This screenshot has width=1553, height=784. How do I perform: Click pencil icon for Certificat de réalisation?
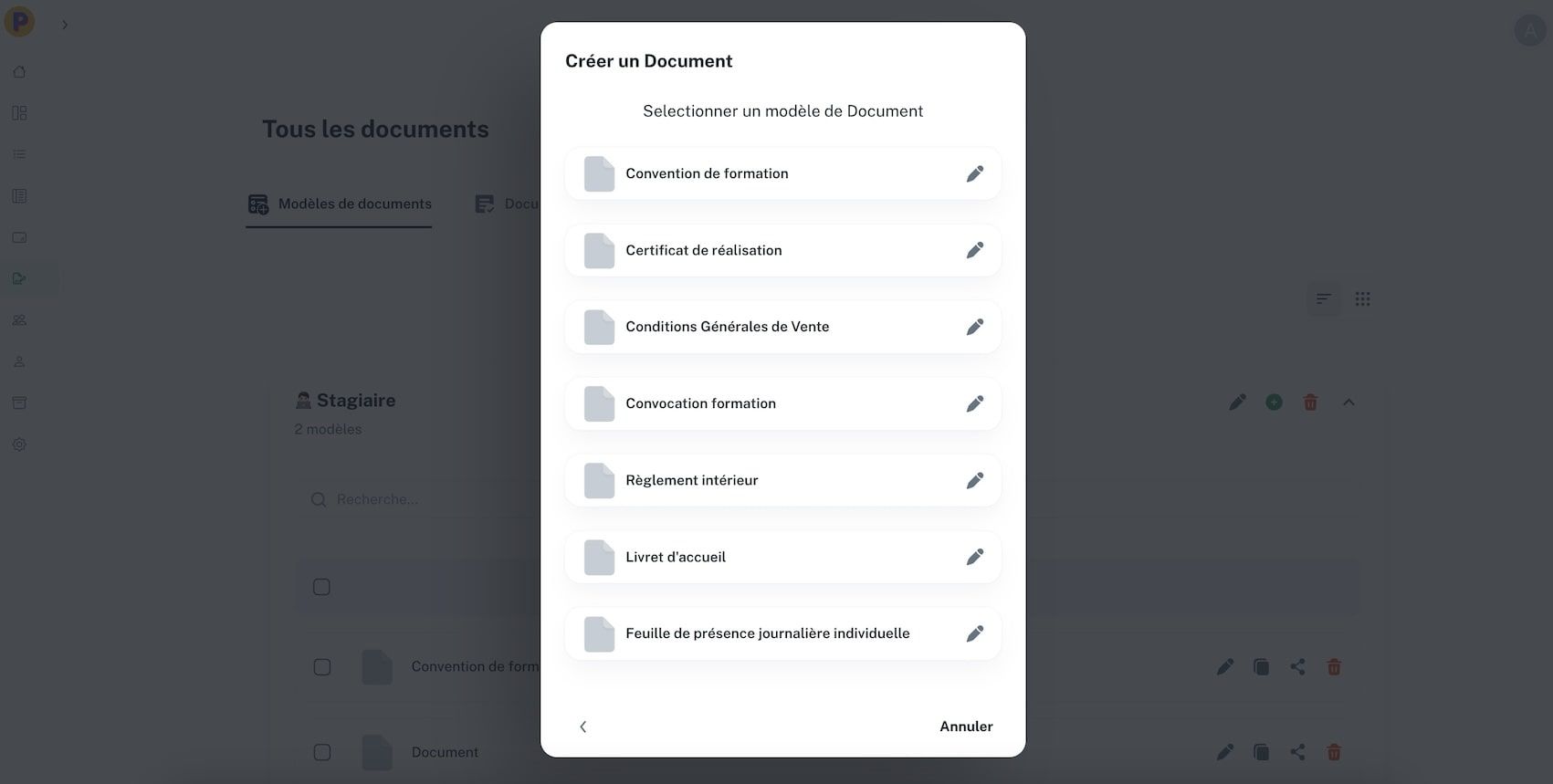pos(975,250)
